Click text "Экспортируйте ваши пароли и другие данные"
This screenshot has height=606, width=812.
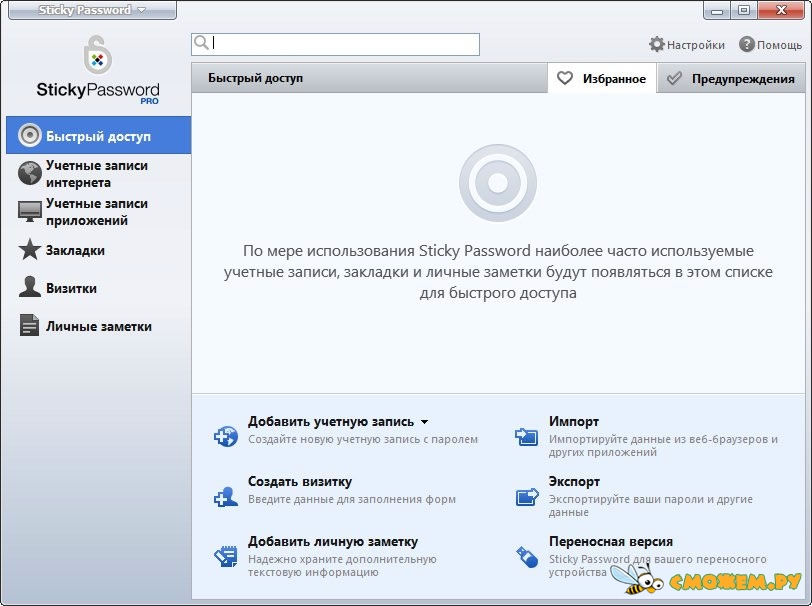(x=650, y=506)
